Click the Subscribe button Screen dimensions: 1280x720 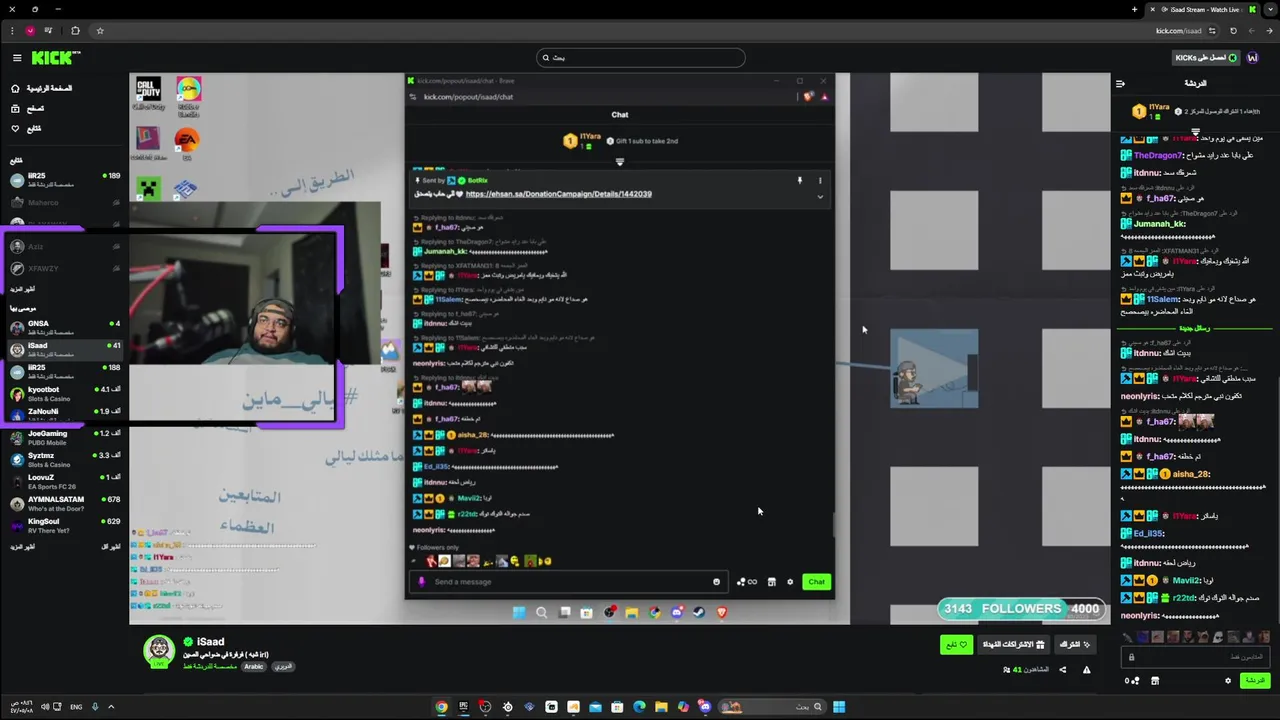[x=1075, y=645]
